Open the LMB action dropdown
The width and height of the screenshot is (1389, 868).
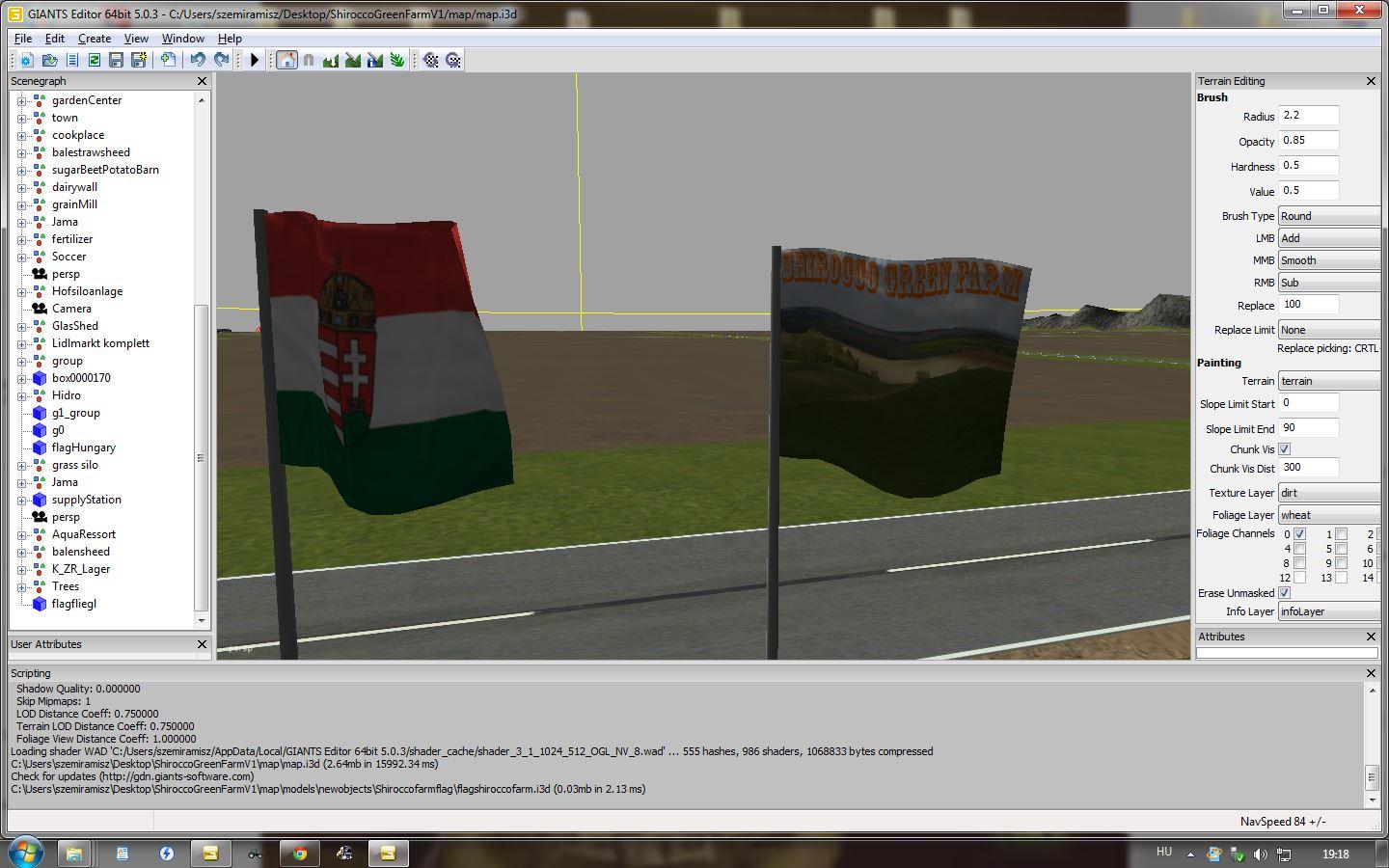[x=1329, y=238]
